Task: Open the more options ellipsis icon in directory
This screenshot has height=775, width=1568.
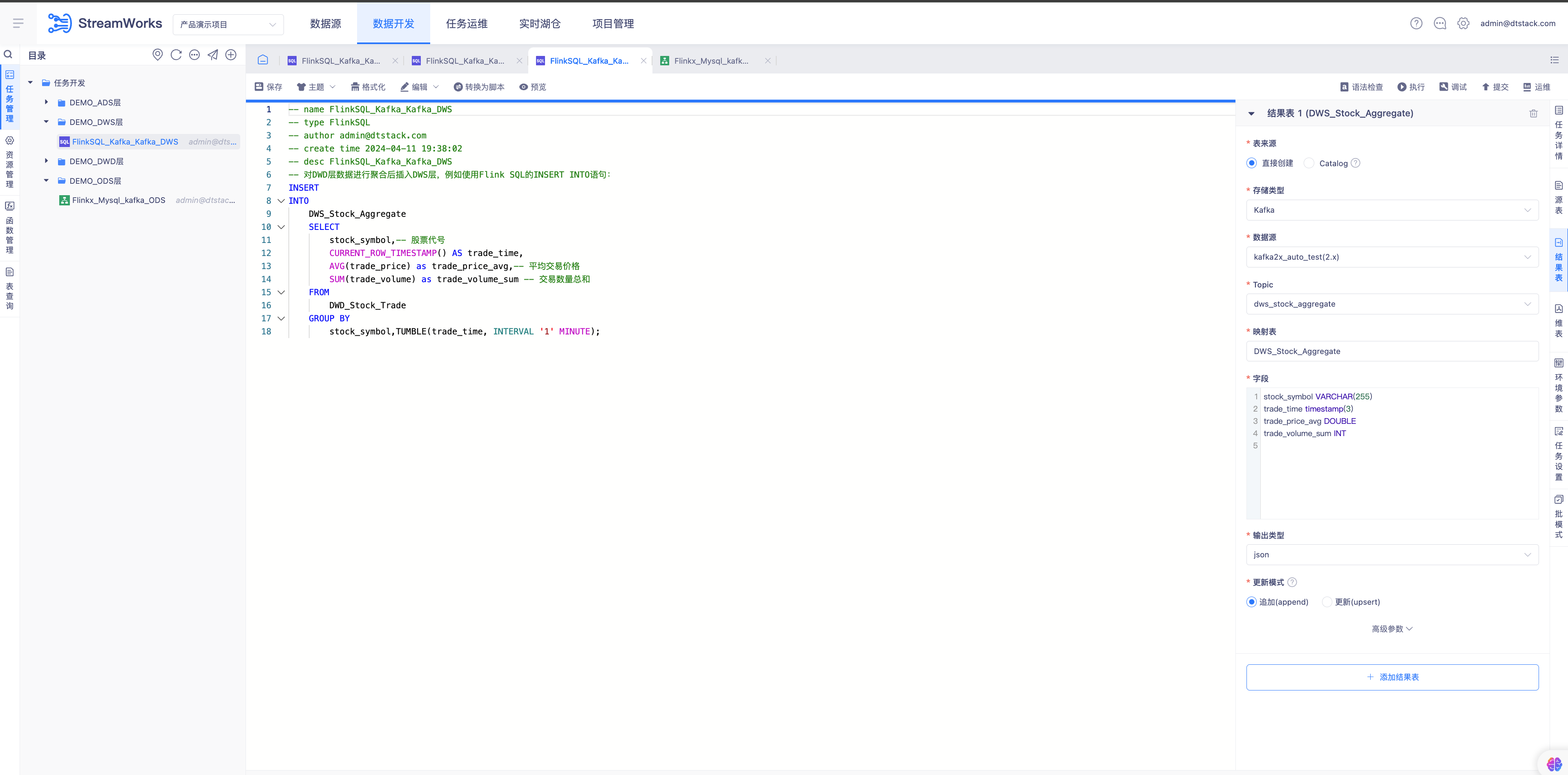Action: pos(194,55)
